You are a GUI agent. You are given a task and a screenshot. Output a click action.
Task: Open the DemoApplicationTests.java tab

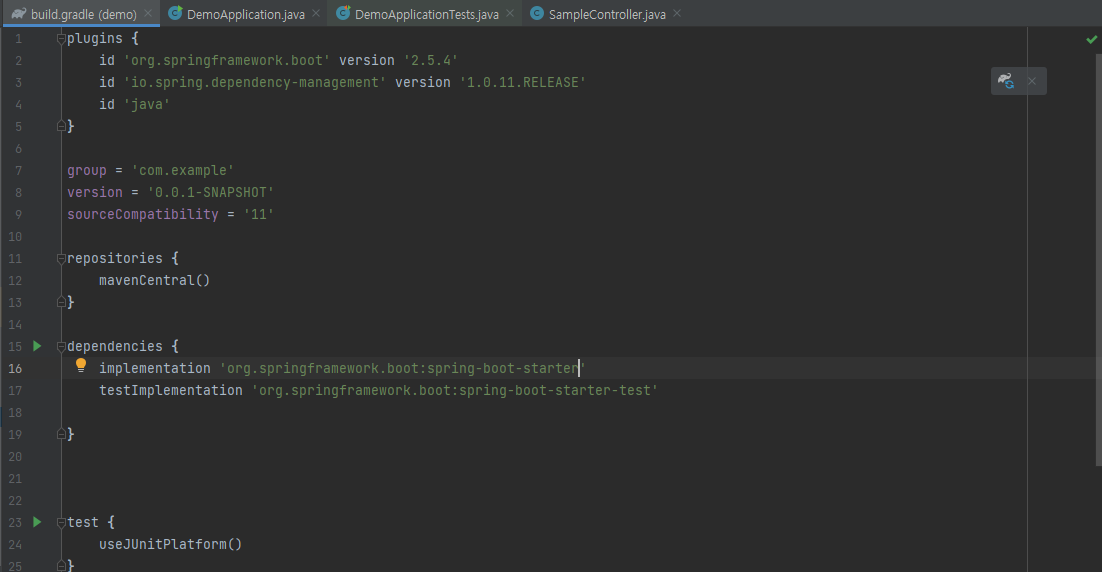coord(427,14)
